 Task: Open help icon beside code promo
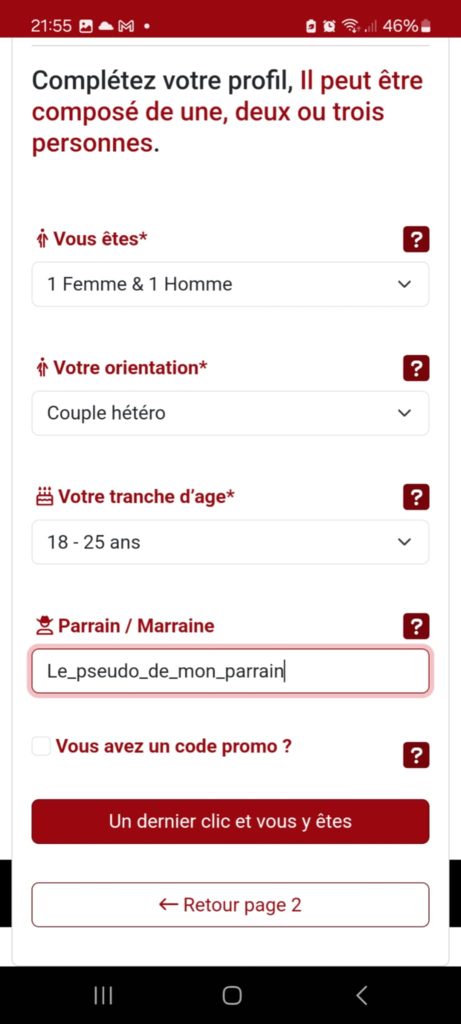(416, 756)
